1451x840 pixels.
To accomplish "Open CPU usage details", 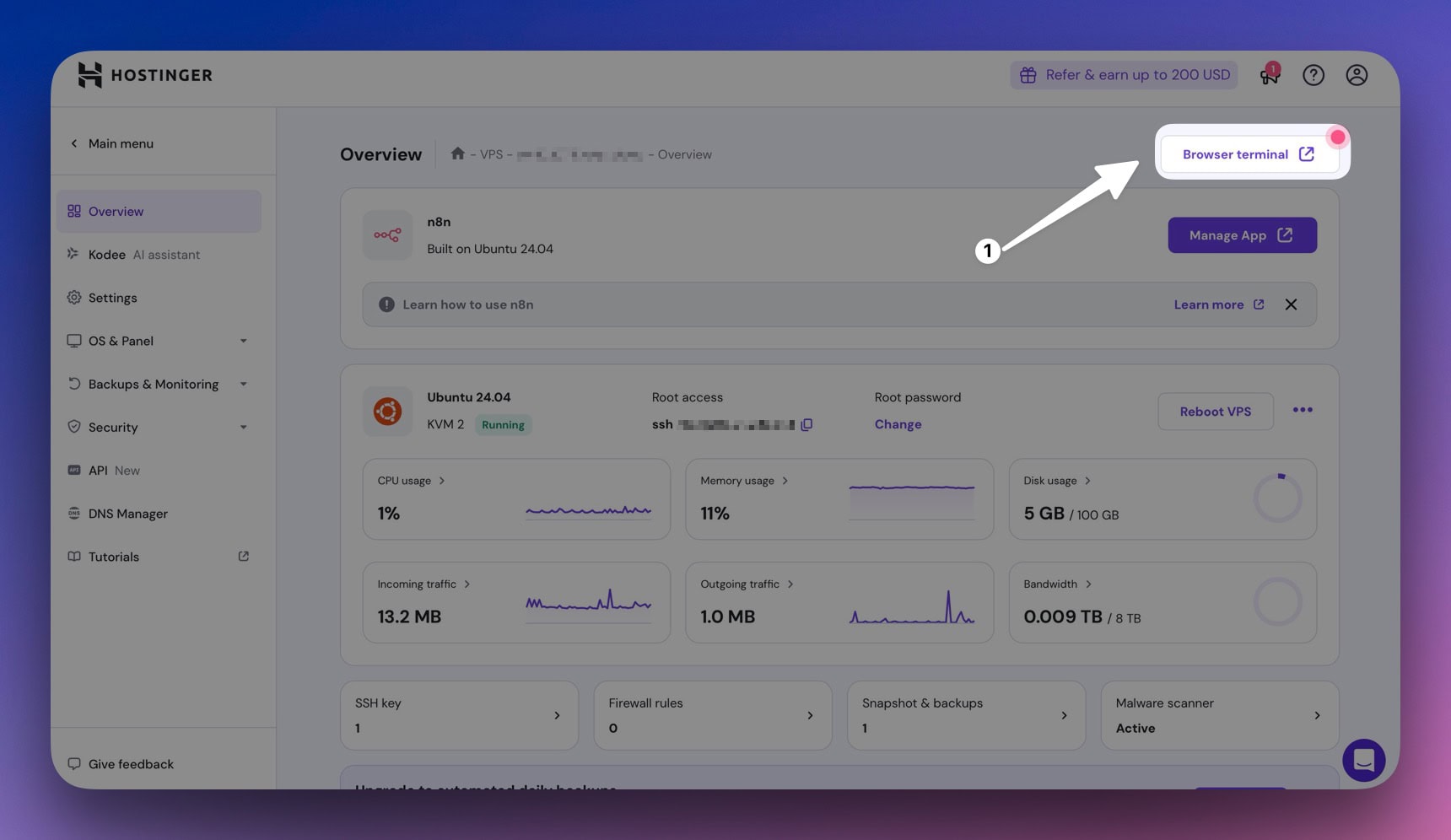I will (411, 481).
